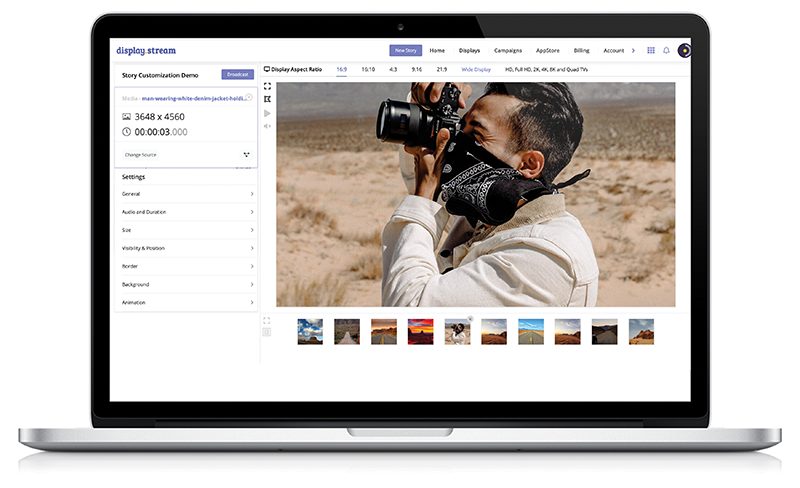800x488 pixels.
Task: Expand the General settings section
Action: 187,194
